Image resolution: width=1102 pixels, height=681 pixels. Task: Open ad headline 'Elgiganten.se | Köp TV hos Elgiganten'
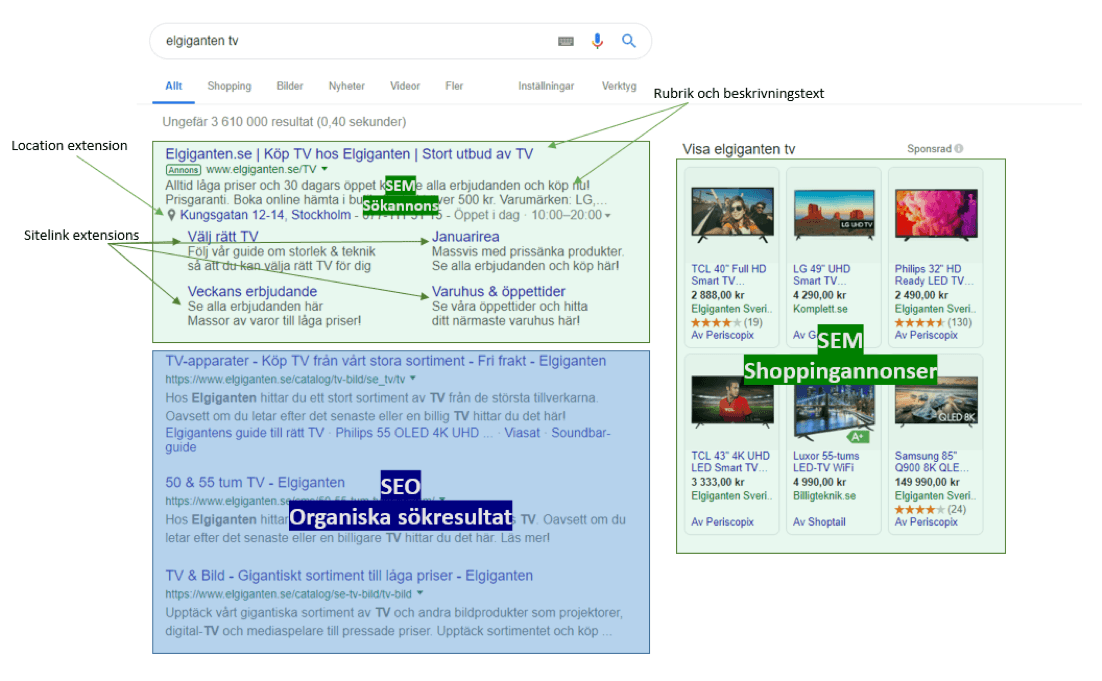(x=349, y=154)
